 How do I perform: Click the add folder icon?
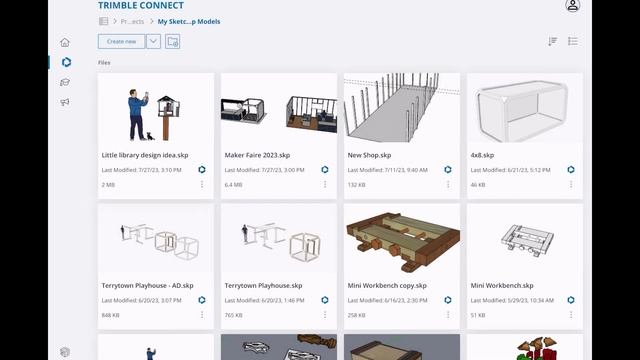[x=173, y=42]
